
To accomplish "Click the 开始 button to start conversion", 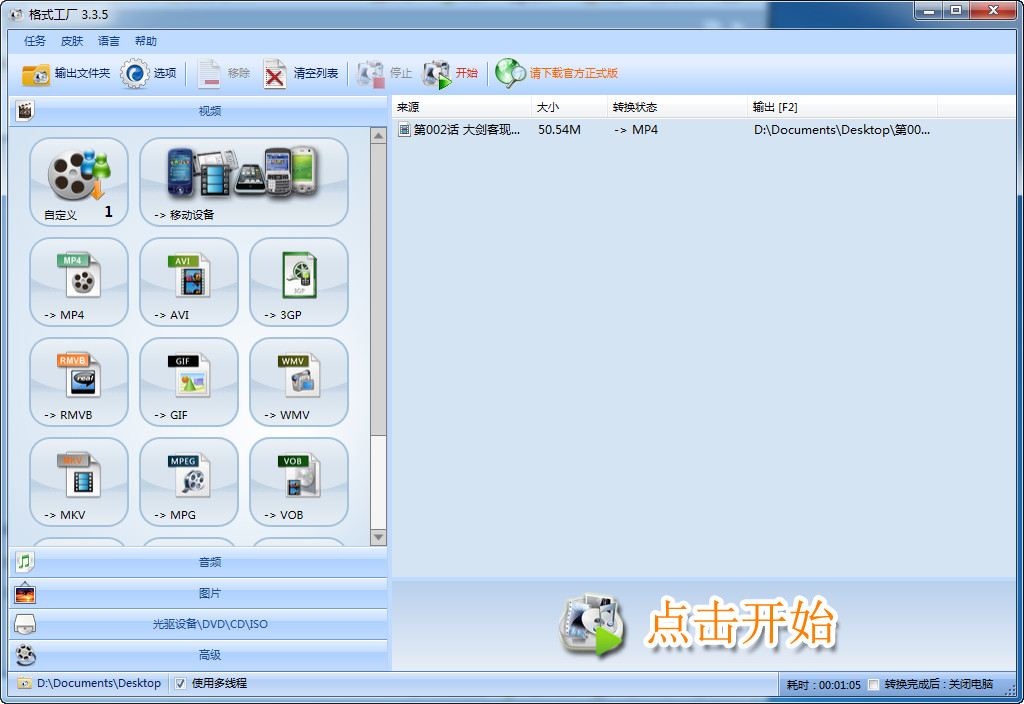I will (455, 73).
